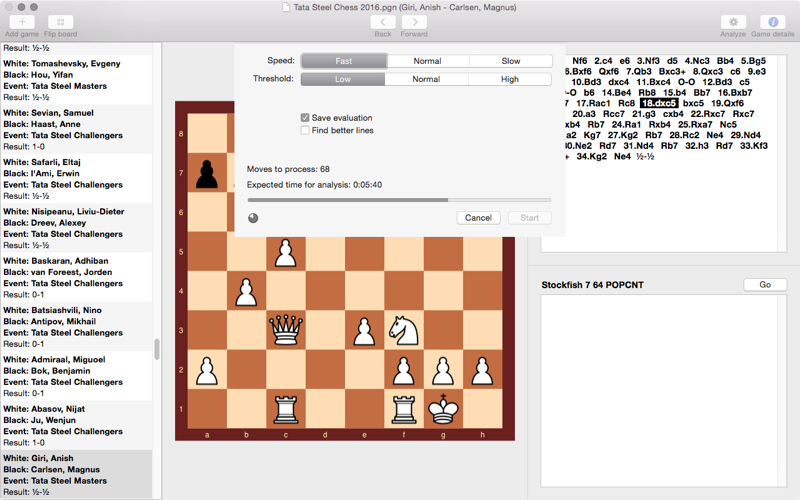The width and height of the screenshot is (800, 500).
Task: Set Threshold to Normal
Action: [426, 79]
